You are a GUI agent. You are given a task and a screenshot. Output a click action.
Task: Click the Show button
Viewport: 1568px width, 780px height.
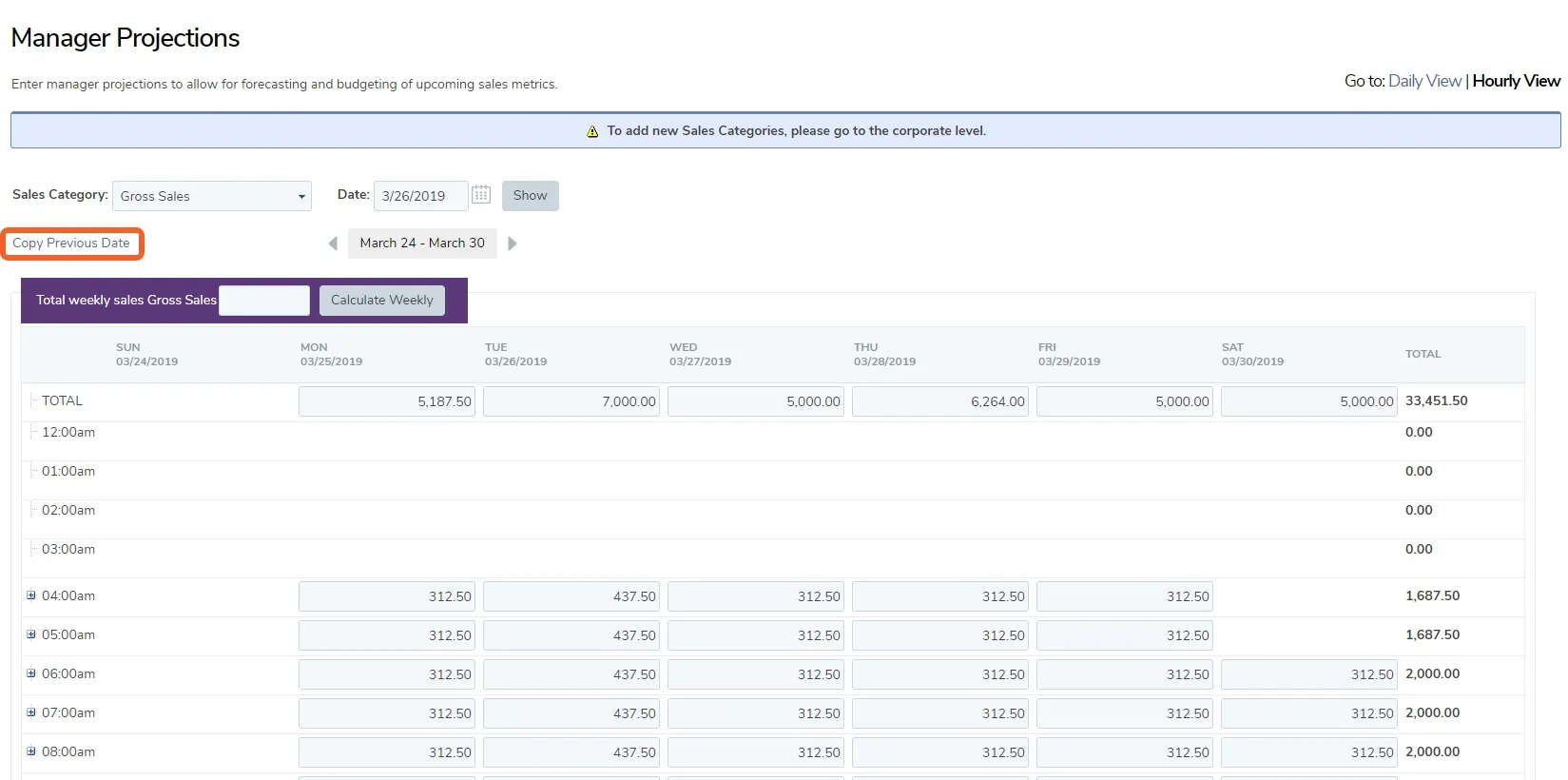click(531, 195)
